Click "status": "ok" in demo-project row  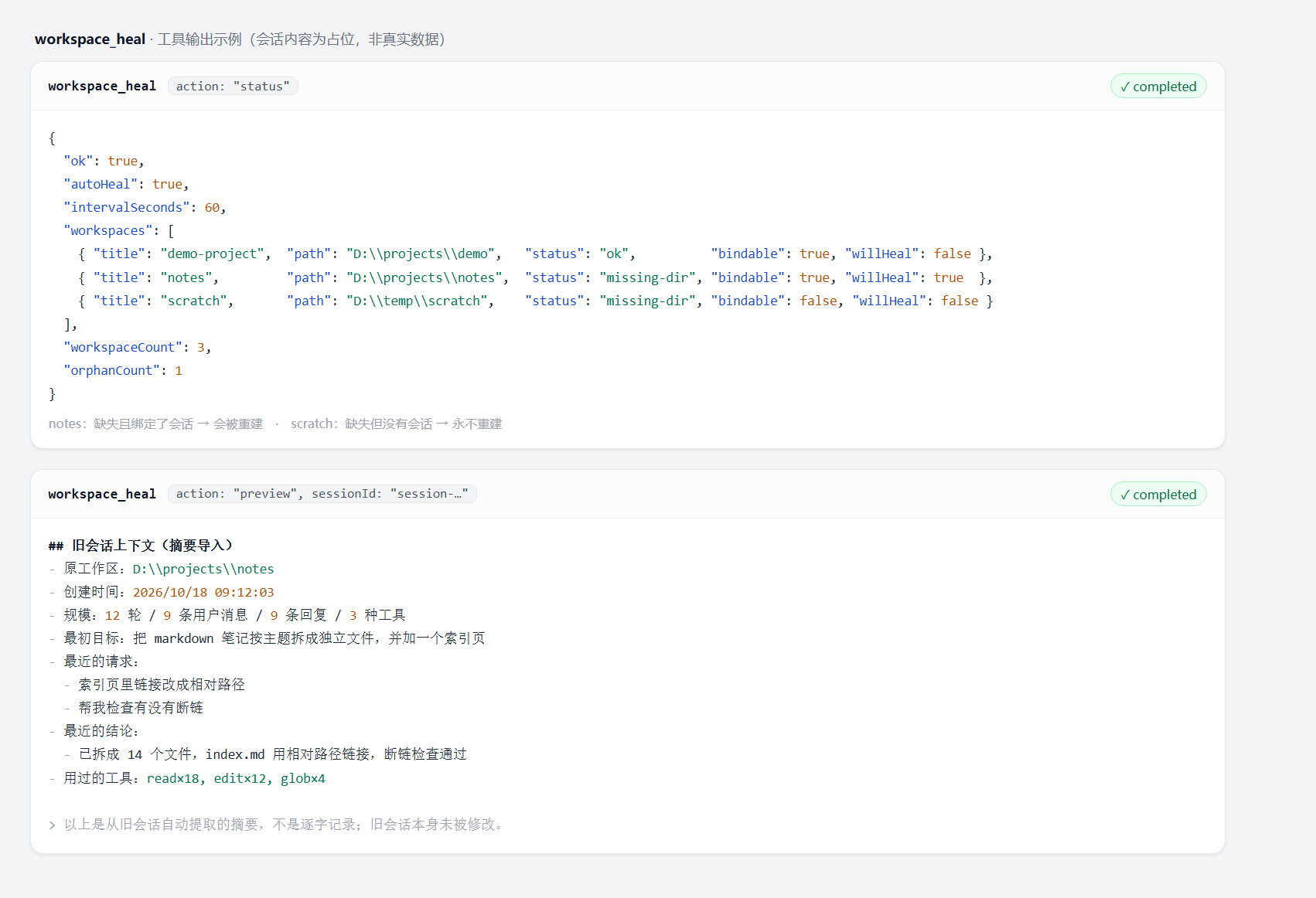pos(577,254)
